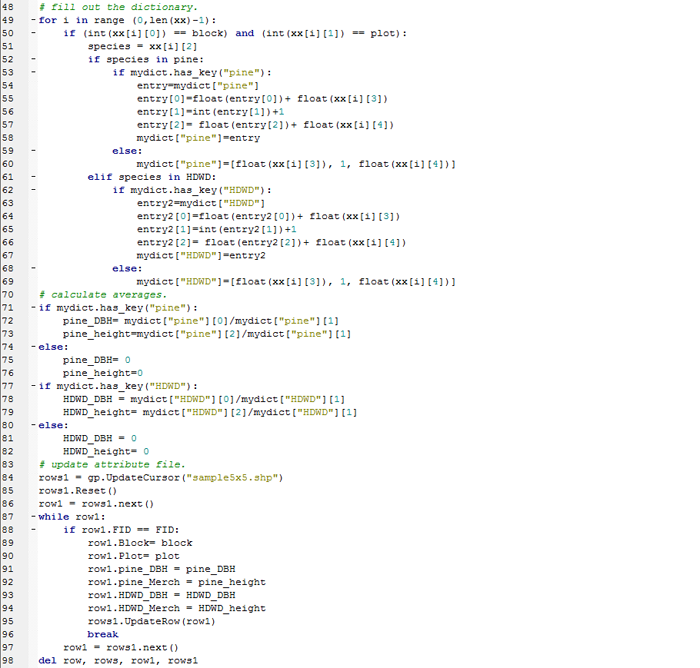This screenshot has width=700, height=668.
Task: Click line 73 computing pine_height from mydict
Action: [207, 334]
